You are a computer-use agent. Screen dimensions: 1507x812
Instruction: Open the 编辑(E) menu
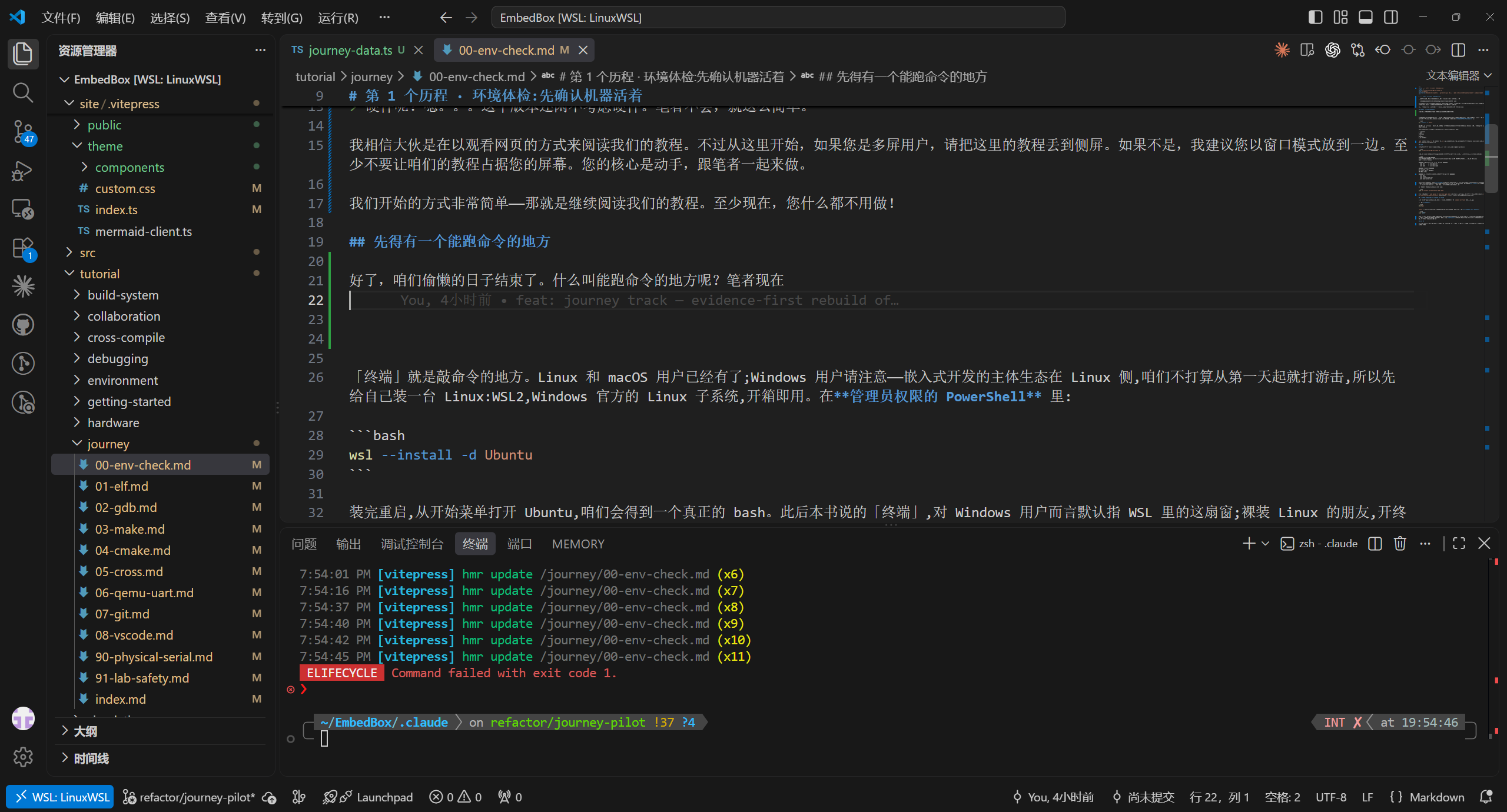(115, 18)
